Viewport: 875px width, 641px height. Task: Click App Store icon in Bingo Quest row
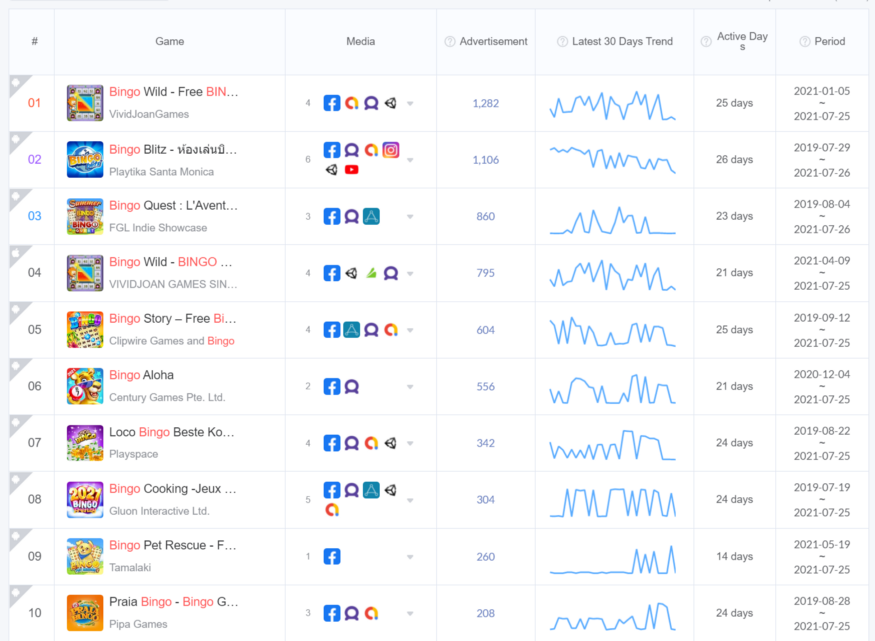(x=371, y=216)
